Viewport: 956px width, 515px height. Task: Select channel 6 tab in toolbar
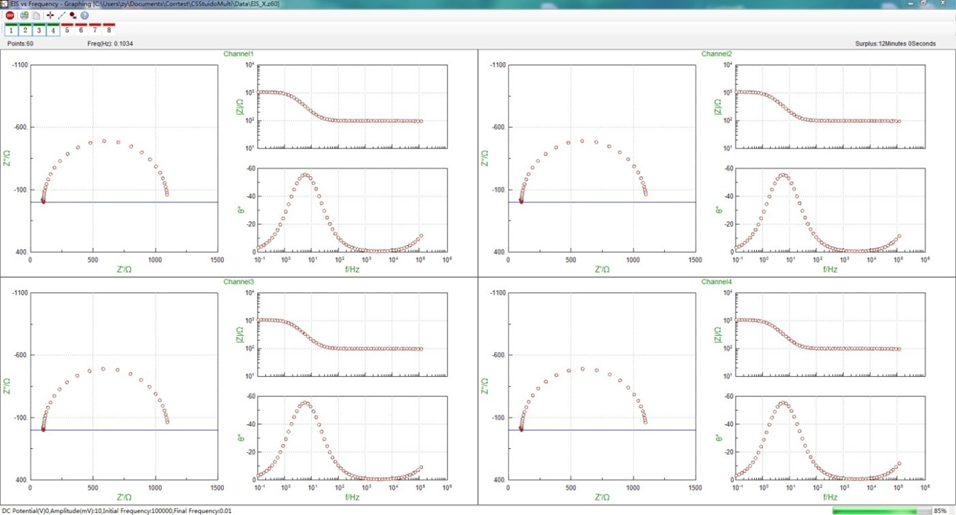(x=81, y=30)
